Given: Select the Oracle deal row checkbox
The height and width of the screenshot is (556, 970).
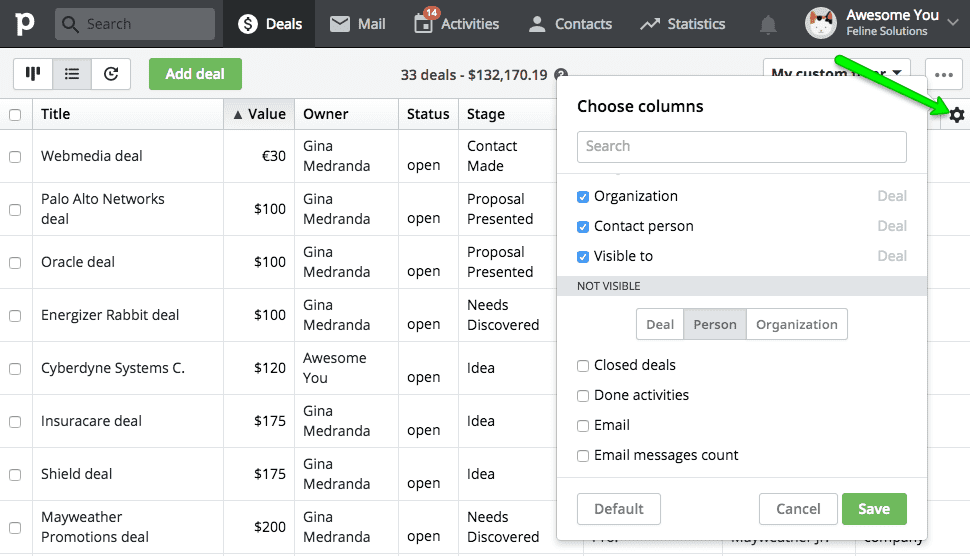Looking at the screenshot, I should point(15,263).
